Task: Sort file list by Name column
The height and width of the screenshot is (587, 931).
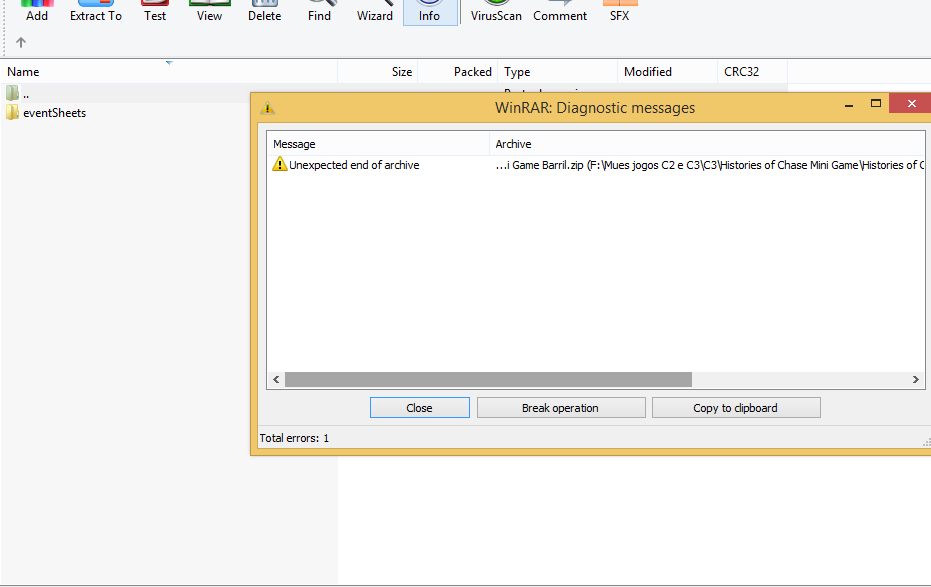Action: [x=169, y=72]
